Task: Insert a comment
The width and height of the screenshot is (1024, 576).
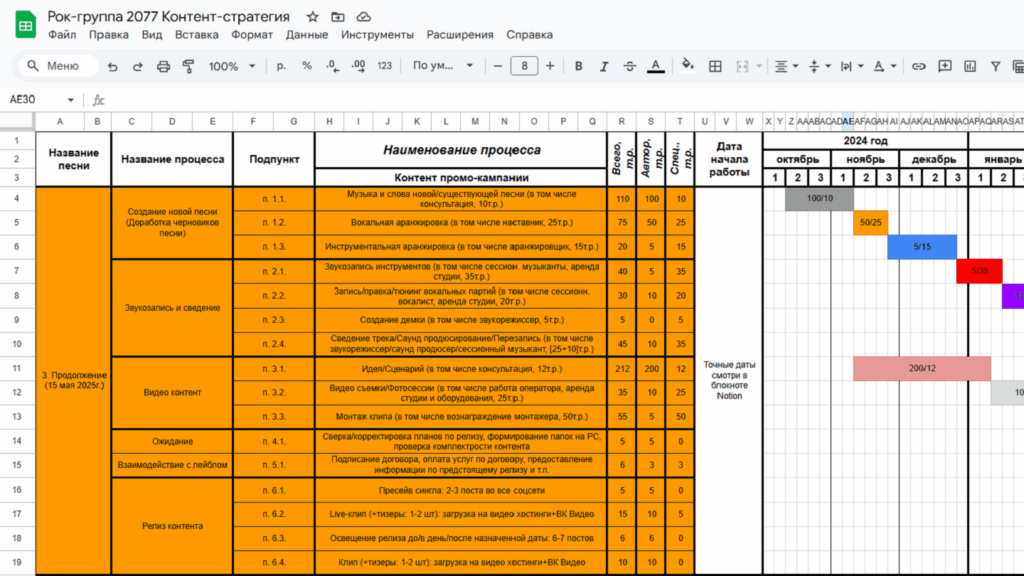Action: tap(944, 66)
